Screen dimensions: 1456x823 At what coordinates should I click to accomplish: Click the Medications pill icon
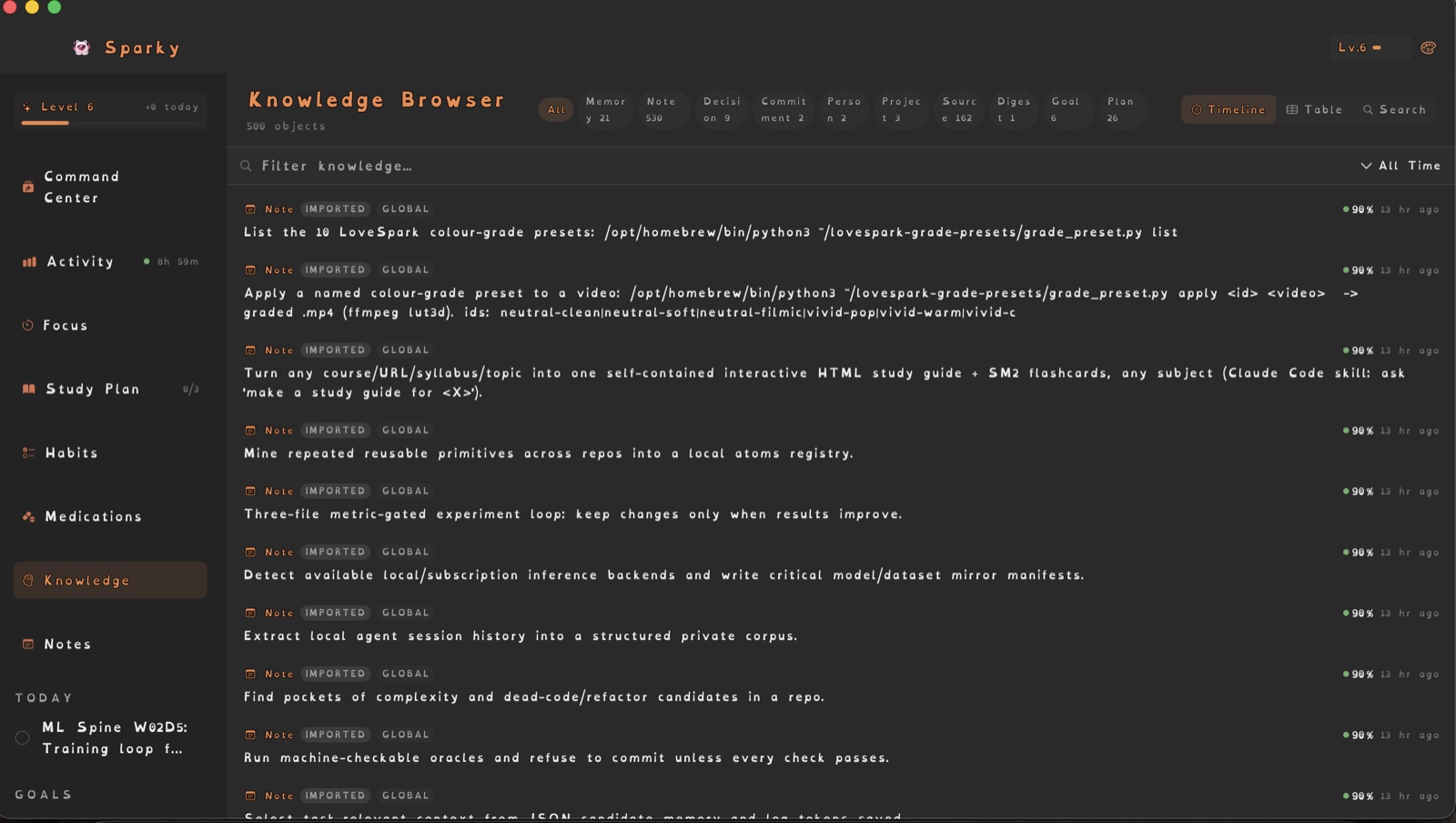coord(28,516)
